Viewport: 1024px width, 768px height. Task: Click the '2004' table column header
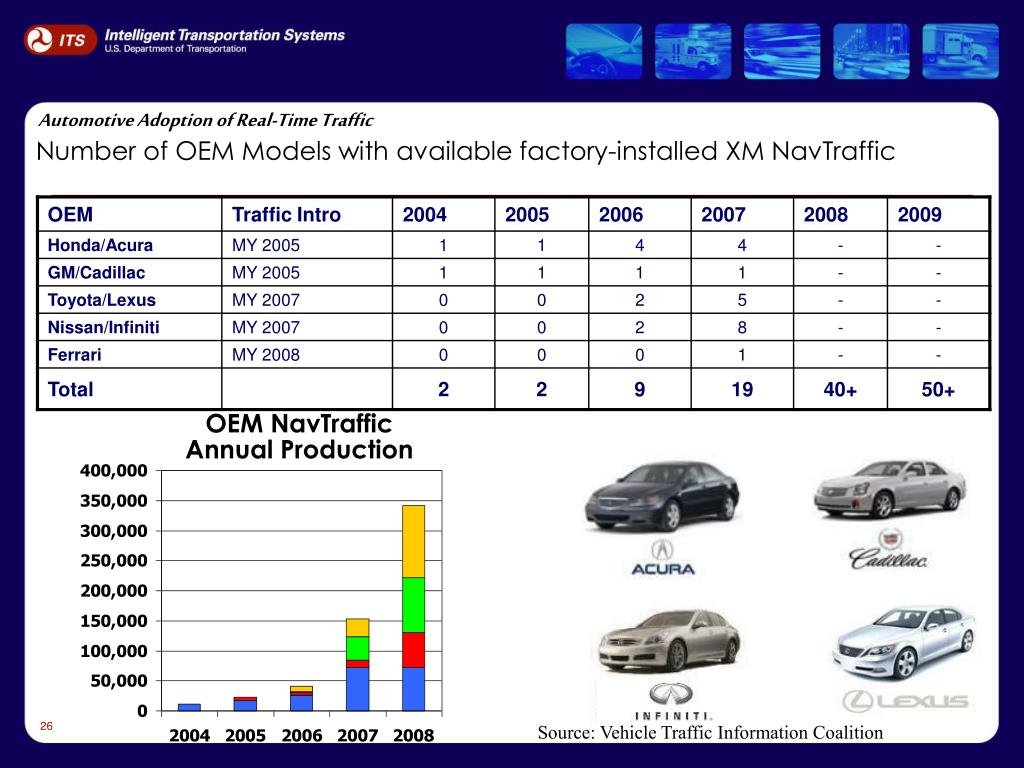424,215
